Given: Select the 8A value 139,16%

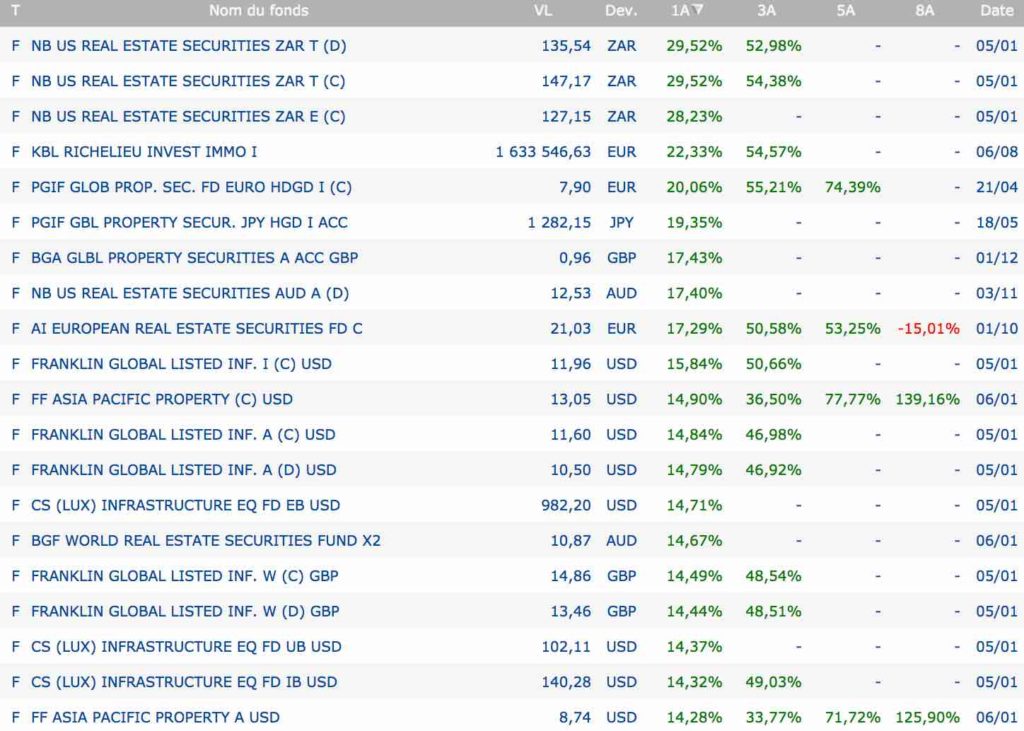Looking at the screenshot, I should pos(928,398).
